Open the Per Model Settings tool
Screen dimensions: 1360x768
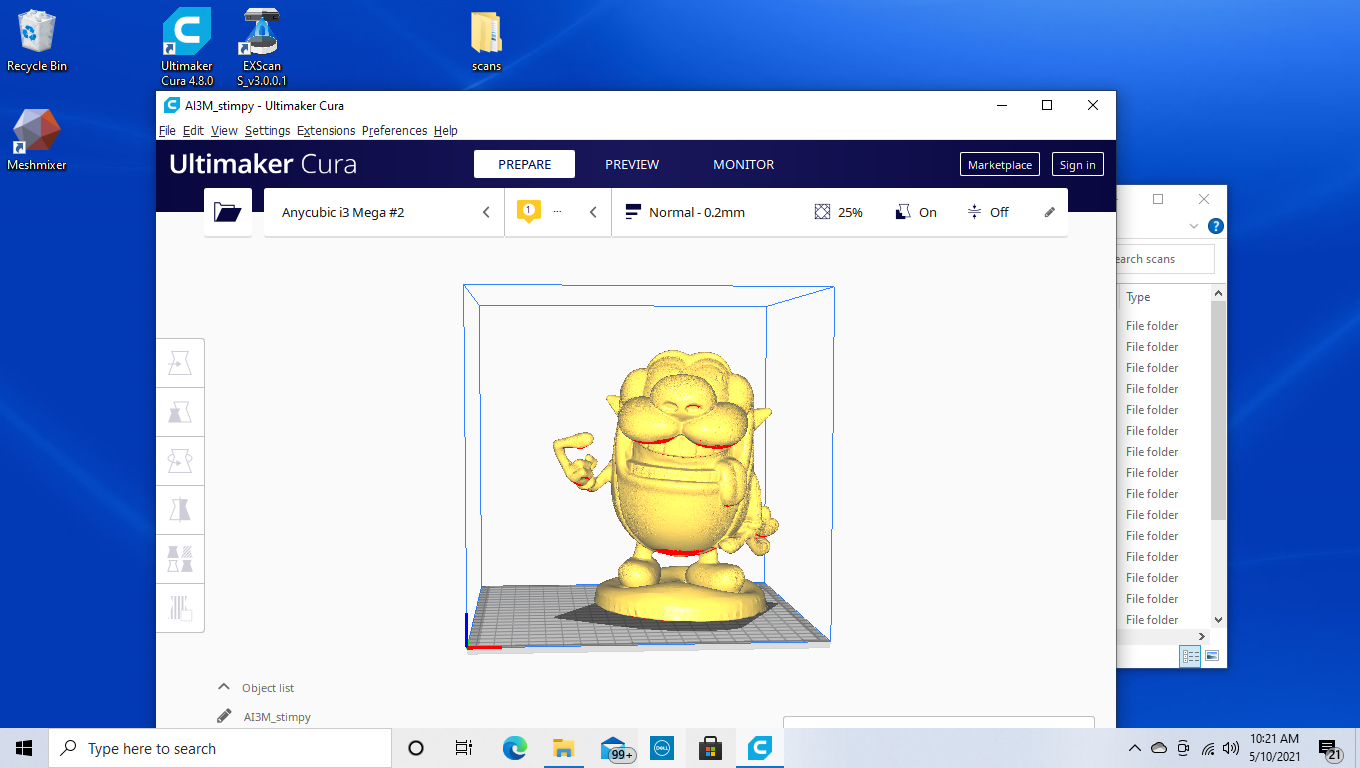(180, 559)
